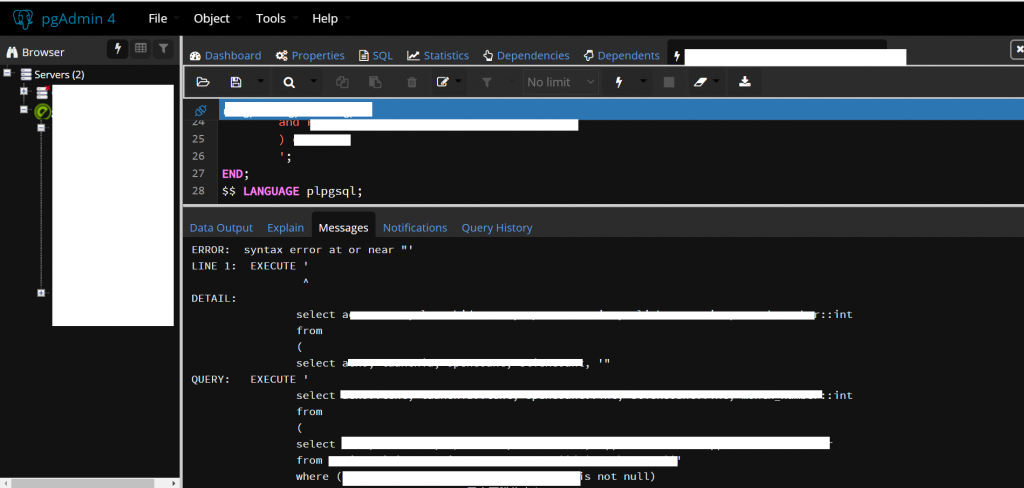The image size is (1024, 488).
Task: Click the Browser panel title
Action: pos(43,52)
